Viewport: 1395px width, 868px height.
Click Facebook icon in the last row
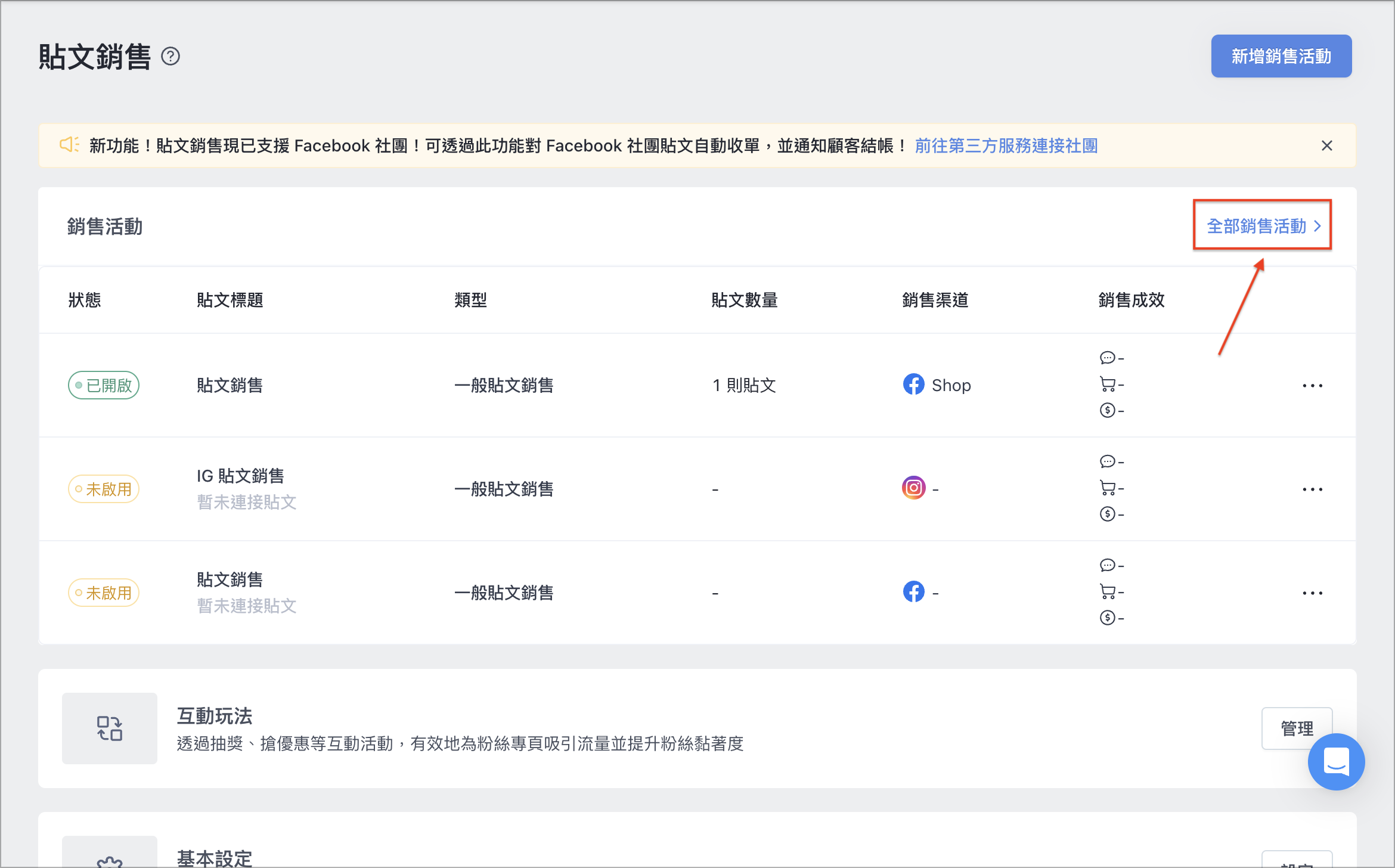click(x=913, y=592)
